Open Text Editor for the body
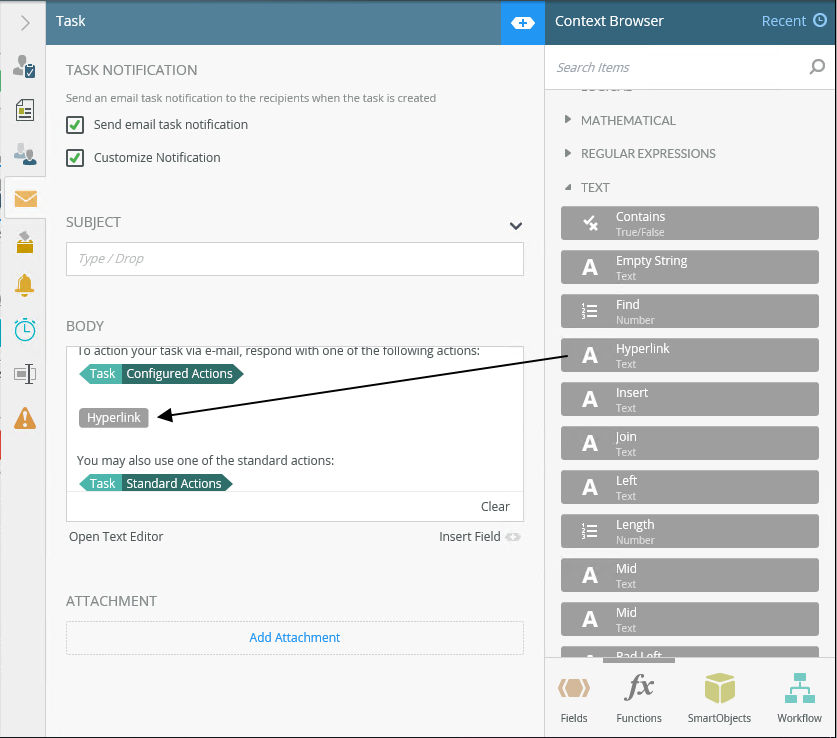The image size is (837, 738). click(116, 536)
